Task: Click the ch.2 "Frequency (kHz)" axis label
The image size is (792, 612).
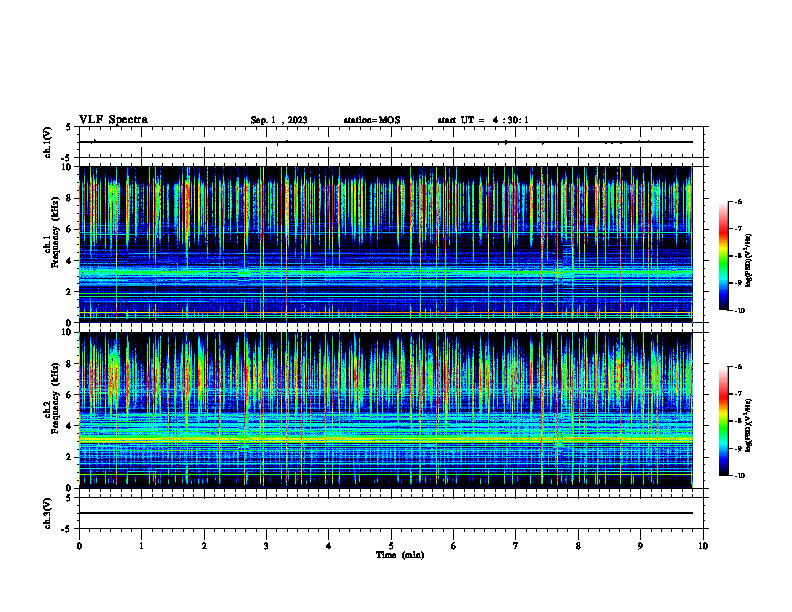Action: (x=55, y=398)
